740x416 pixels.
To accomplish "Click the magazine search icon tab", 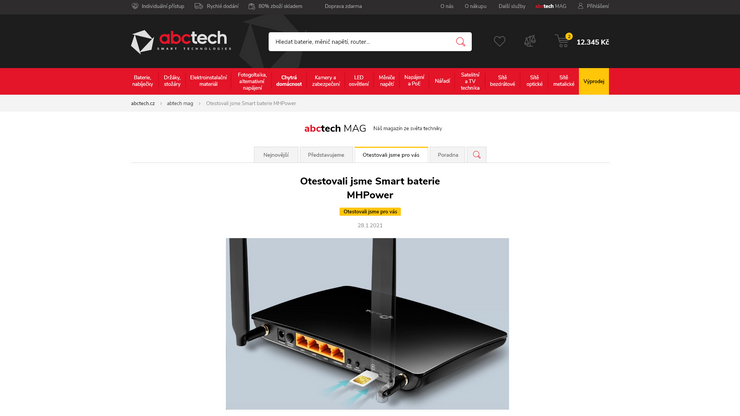I will (x=477, y=155).
